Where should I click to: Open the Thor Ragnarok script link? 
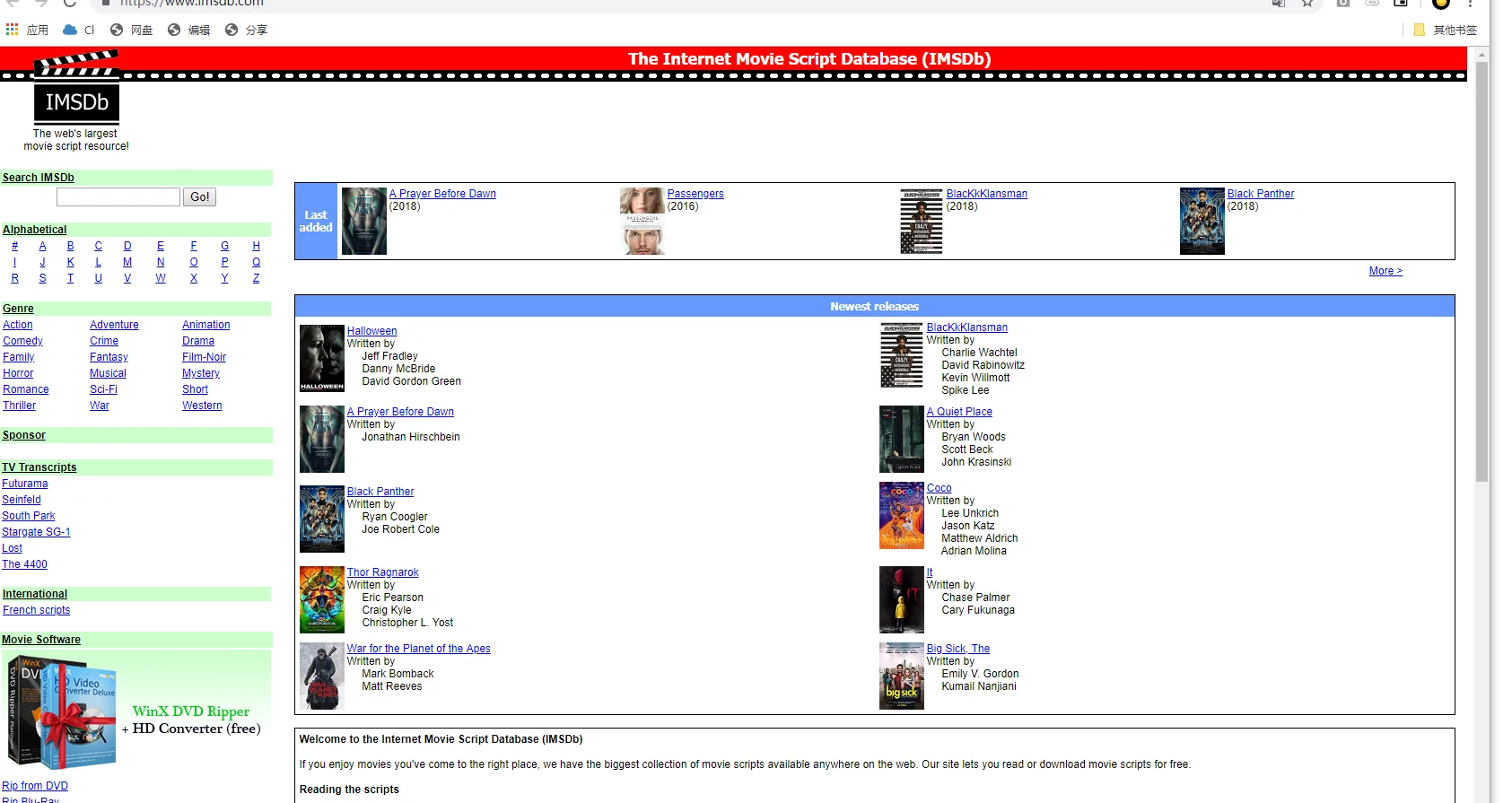[x=382, y=572]
